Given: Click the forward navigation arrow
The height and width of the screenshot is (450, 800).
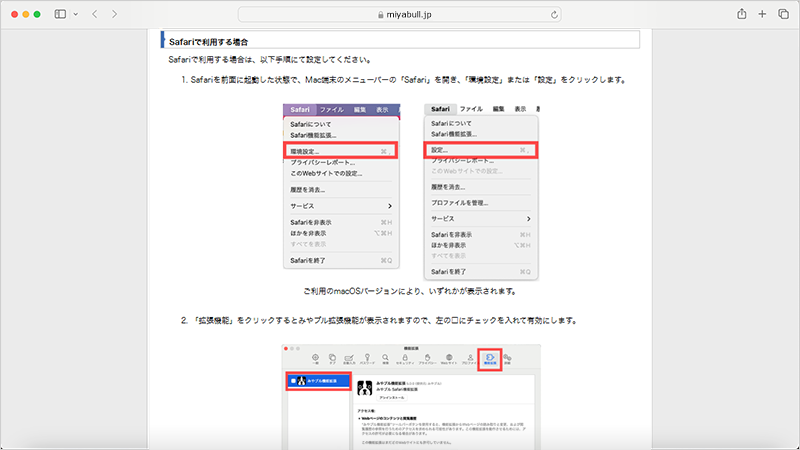Looking at the screenshot, I should point(114,15).
